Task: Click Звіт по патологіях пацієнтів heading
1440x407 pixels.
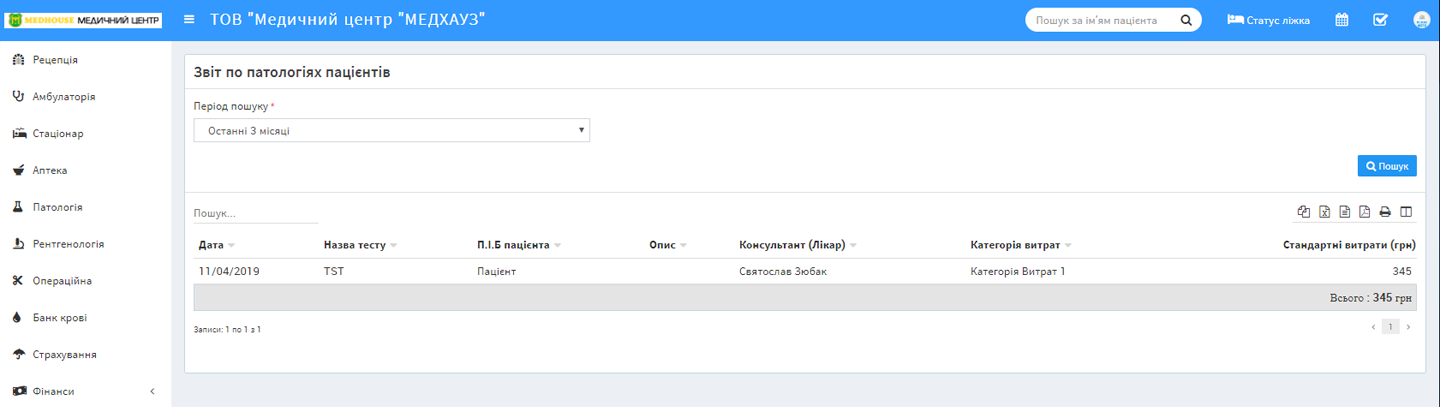Action: (x=292, y=73)
